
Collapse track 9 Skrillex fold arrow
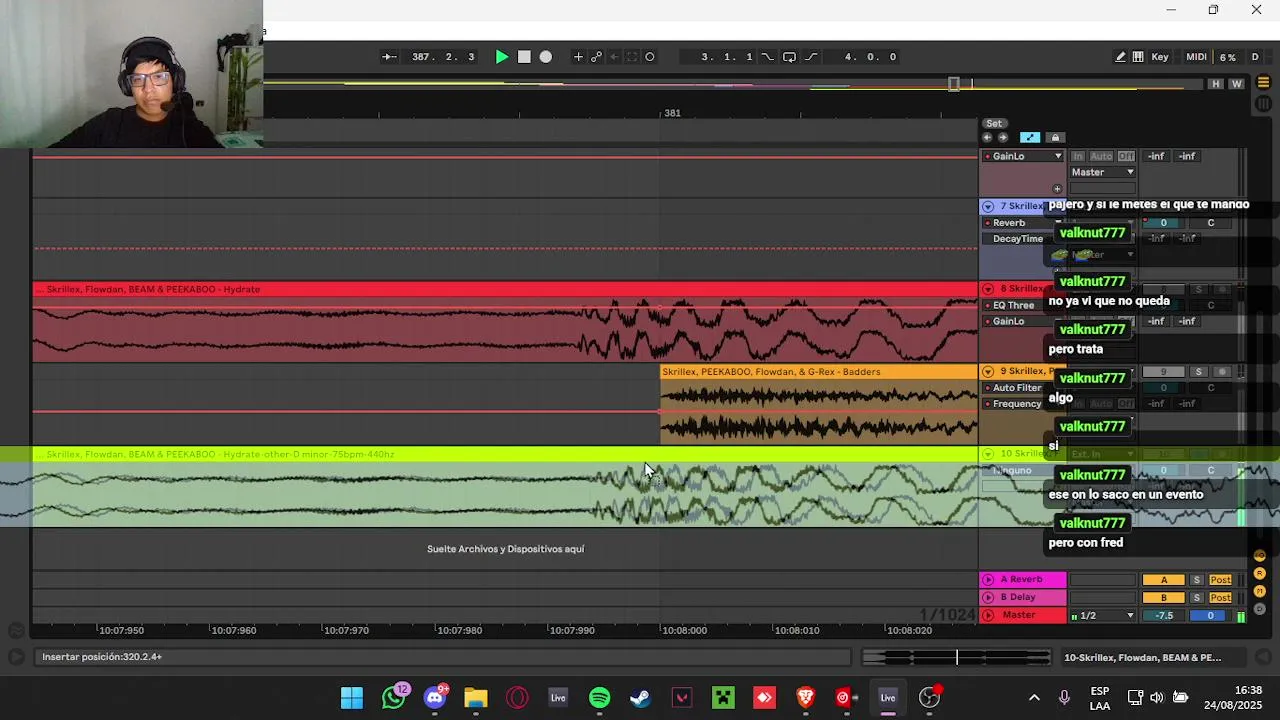click(x=988, y=371)
